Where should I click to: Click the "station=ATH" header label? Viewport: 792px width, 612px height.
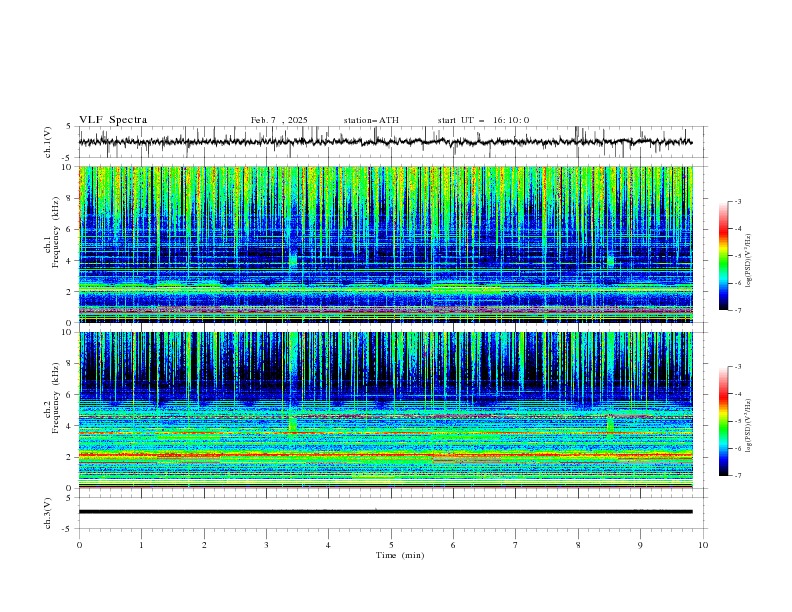[x=371, y=120]
